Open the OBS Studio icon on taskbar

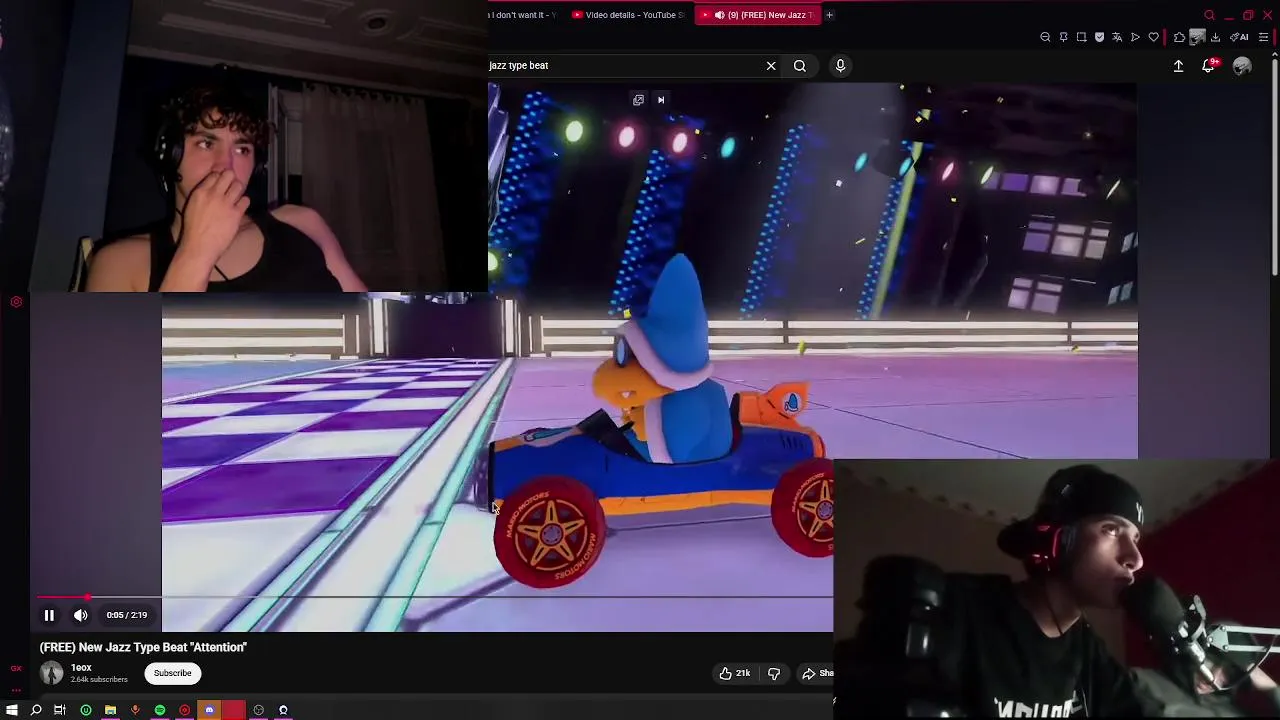pyautogui.click(x=259, y=711)
